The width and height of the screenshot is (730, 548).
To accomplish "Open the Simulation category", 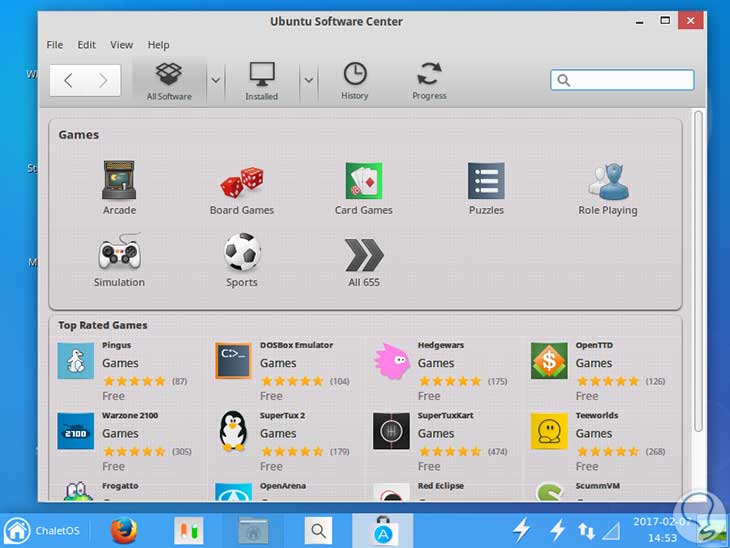I will coord(119,260).
